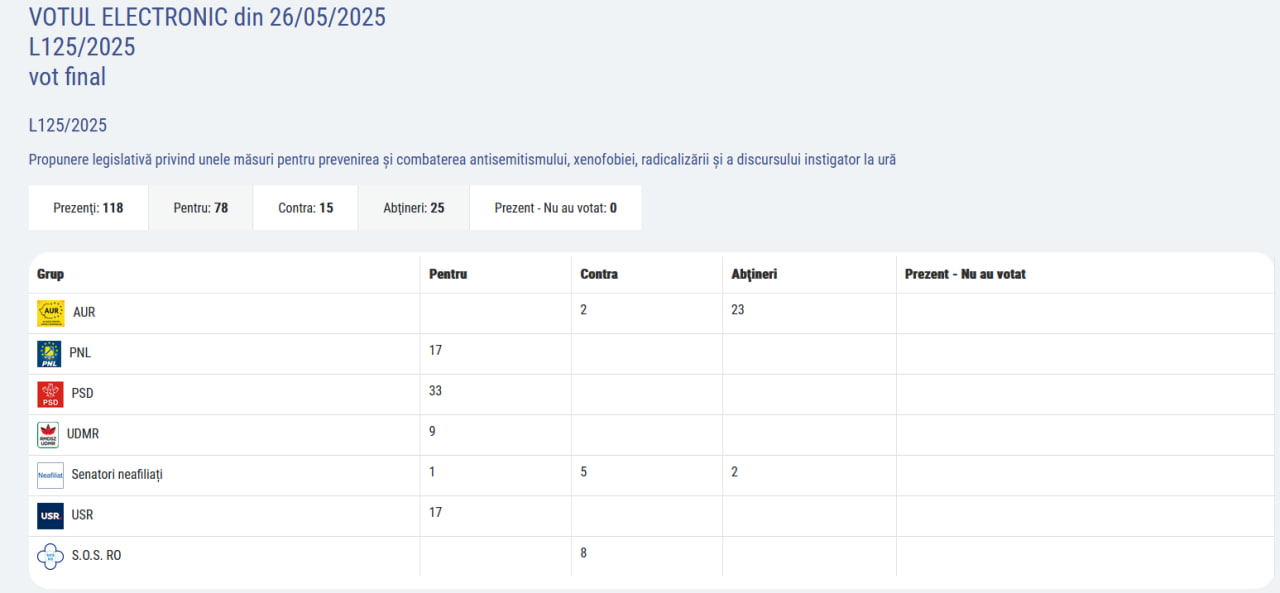Click the Neafiliat group icon
The width and height of the screenshot is (1280, 593).
pos(50,475)
